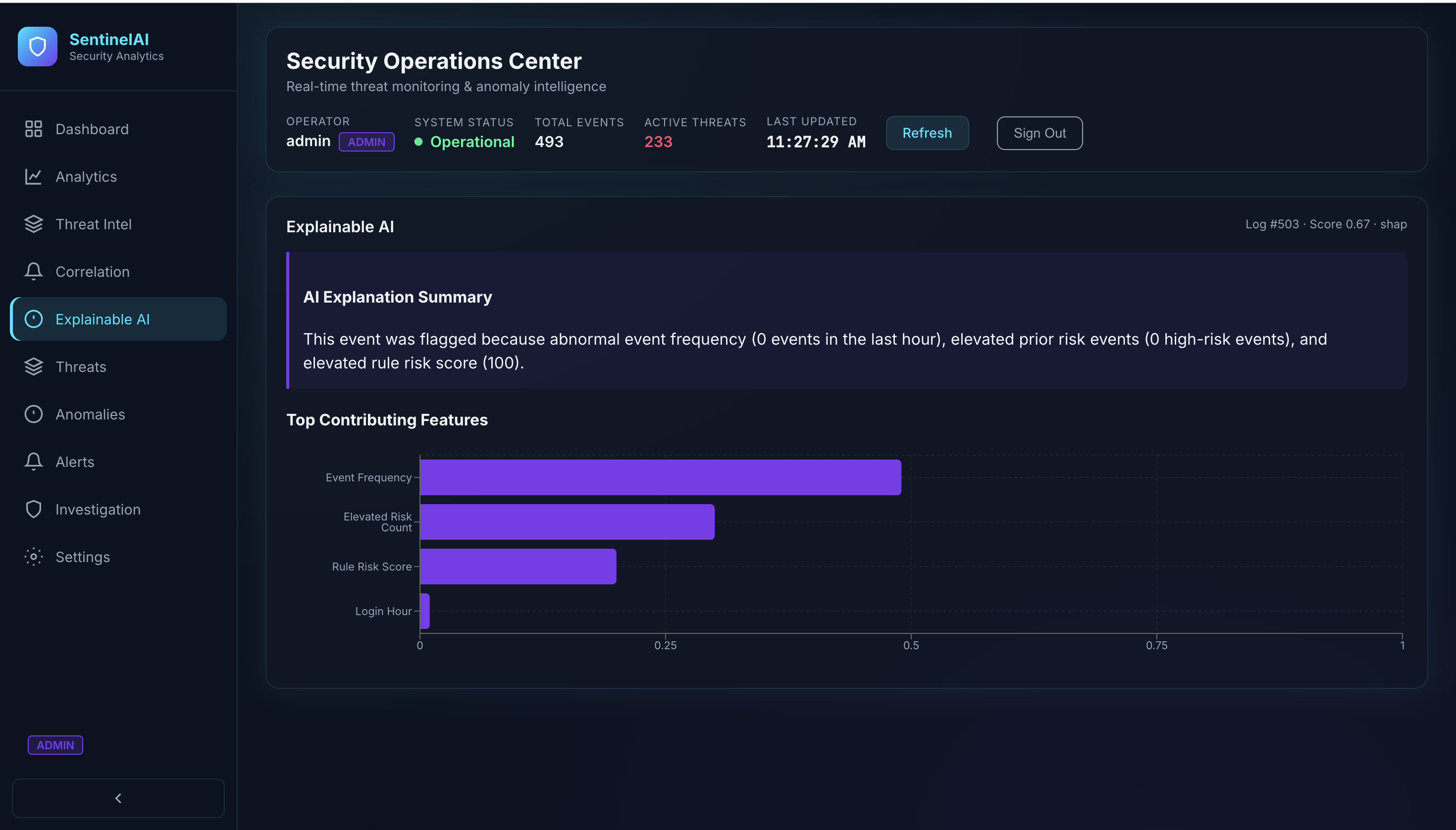1456x830 pixels.
Task: Click the 0.25 tick label on chart axis
Action: pyautogui.click(x=665, y=645)
